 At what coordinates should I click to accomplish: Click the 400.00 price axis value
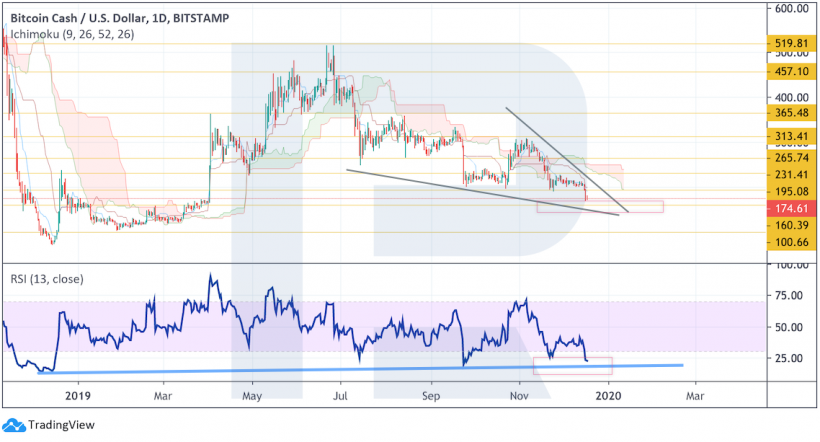pos(792,97)
